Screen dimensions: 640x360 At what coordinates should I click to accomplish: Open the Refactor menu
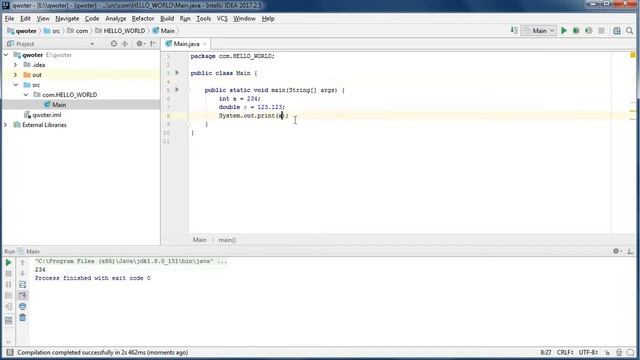(143, 18)
